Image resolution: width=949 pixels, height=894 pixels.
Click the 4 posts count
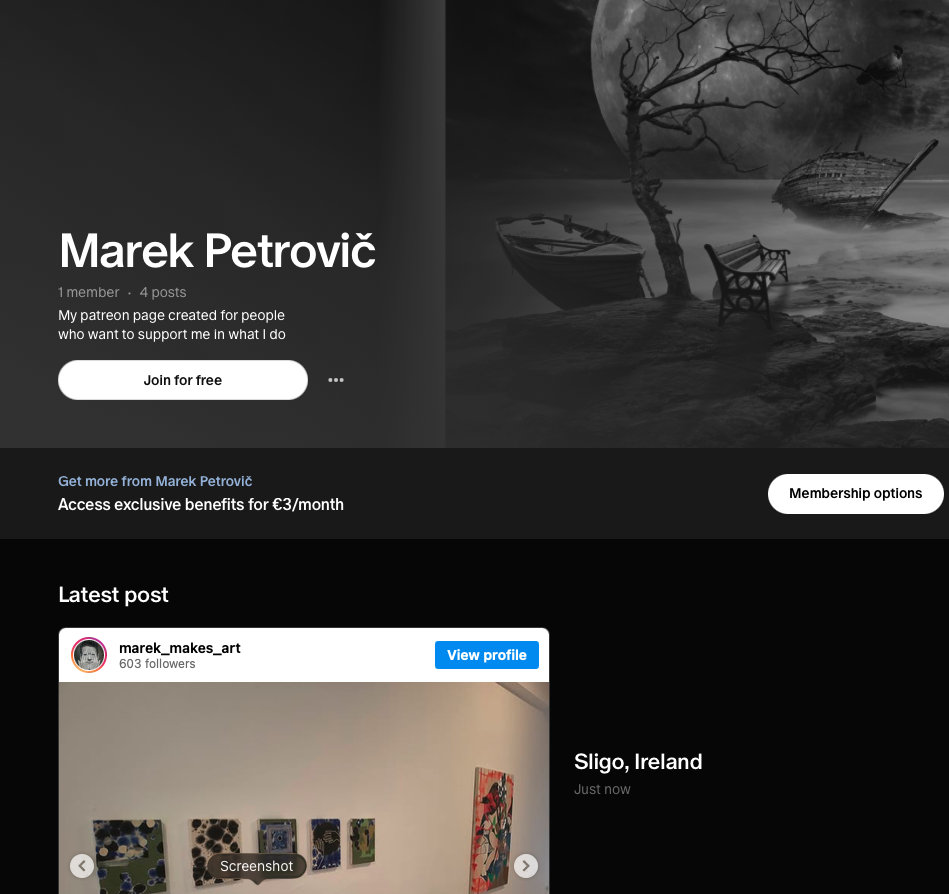click(x=163, y=292)
